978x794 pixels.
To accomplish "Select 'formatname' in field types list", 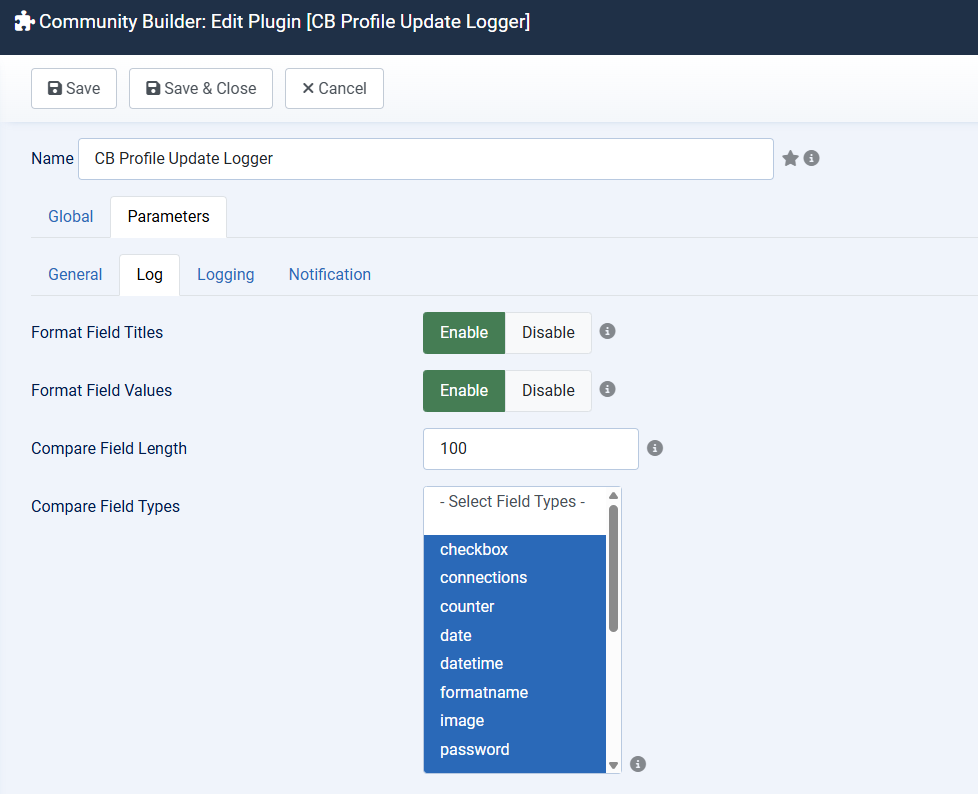I will point(515,692).
